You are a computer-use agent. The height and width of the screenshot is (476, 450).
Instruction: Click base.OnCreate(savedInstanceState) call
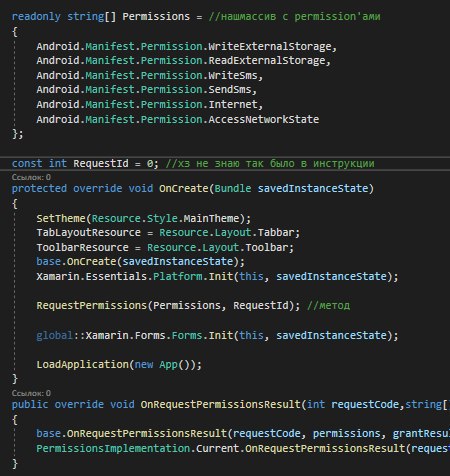[x=140, y=262]
